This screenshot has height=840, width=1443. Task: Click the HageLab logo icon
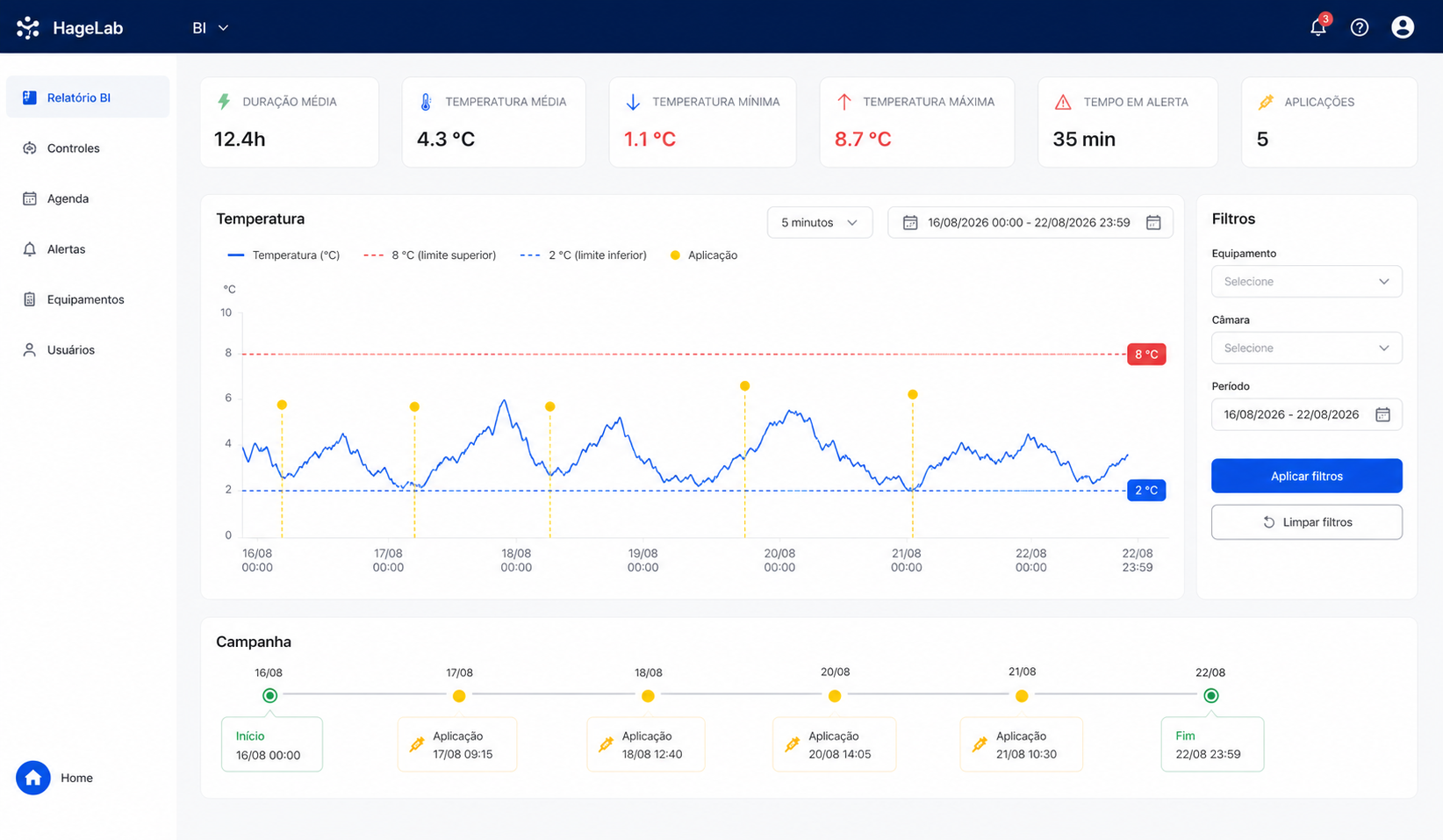(x=28, y=28)
